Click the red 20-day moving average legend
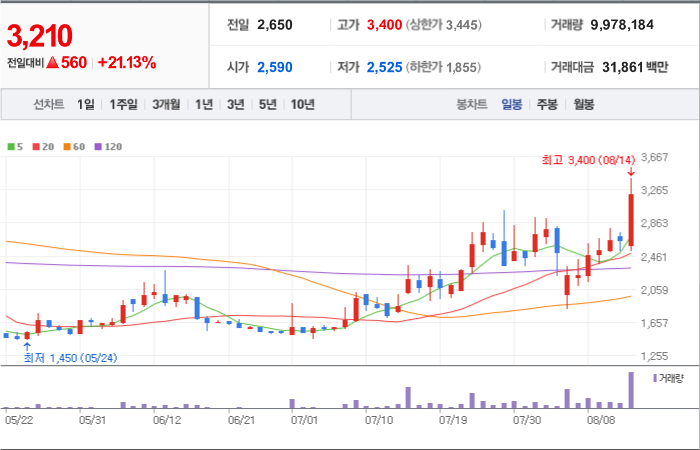Viewport: 700px width, 450px height. pos(43,147)
